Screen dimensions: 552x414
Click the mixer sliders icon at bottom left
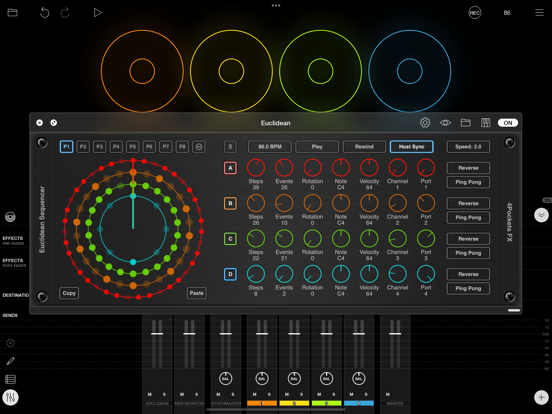11,397
